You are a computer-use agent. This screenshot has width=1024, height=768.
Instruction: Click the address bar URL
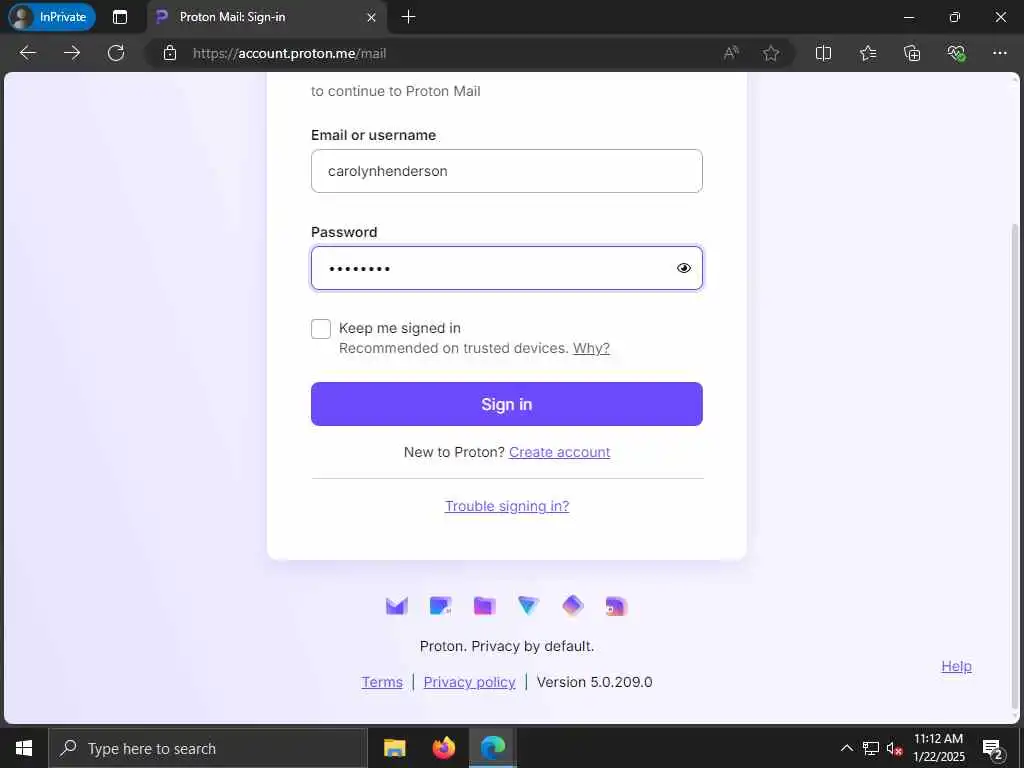coord(289,54)
